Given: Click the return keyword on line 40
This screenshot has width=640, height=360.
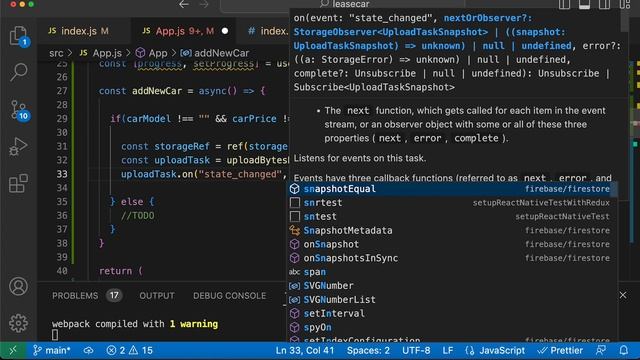Looking at the screenshot, I should pos(115,271).
